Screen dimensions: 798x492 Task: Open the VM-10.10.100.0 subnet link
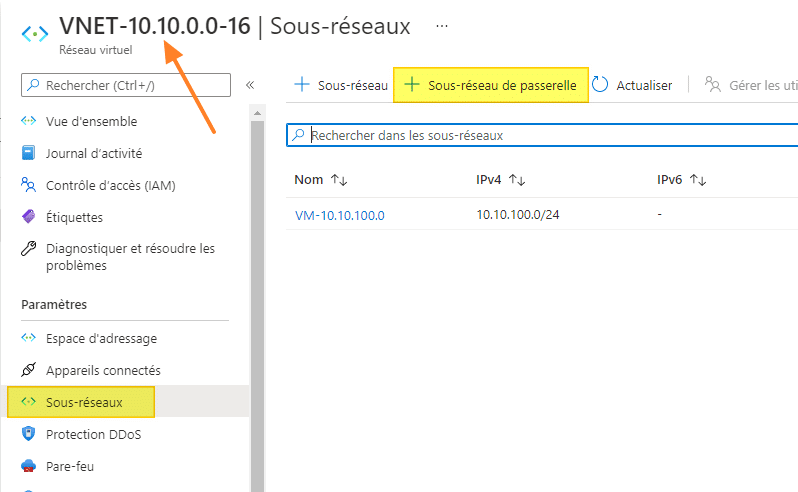point(340,215)
